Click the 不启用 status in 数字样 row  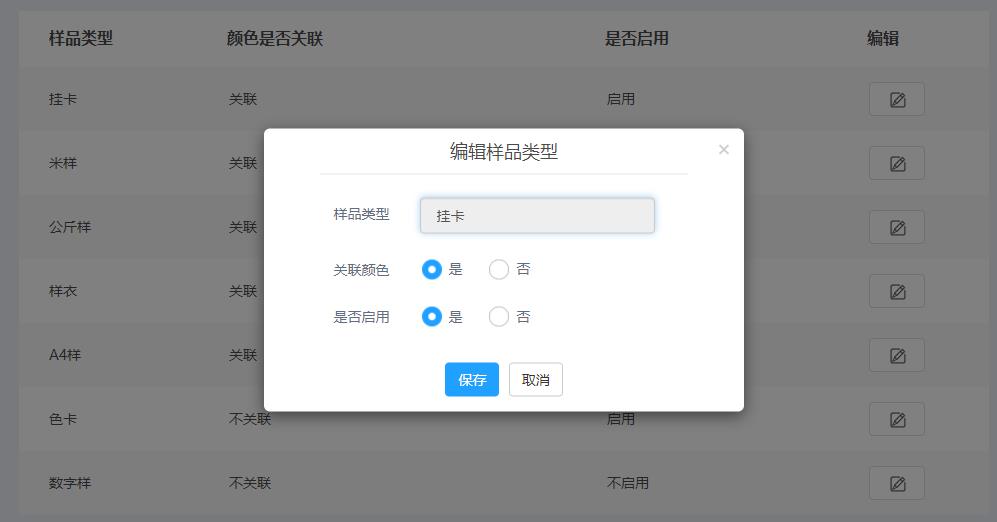click(x=628, y=483)
